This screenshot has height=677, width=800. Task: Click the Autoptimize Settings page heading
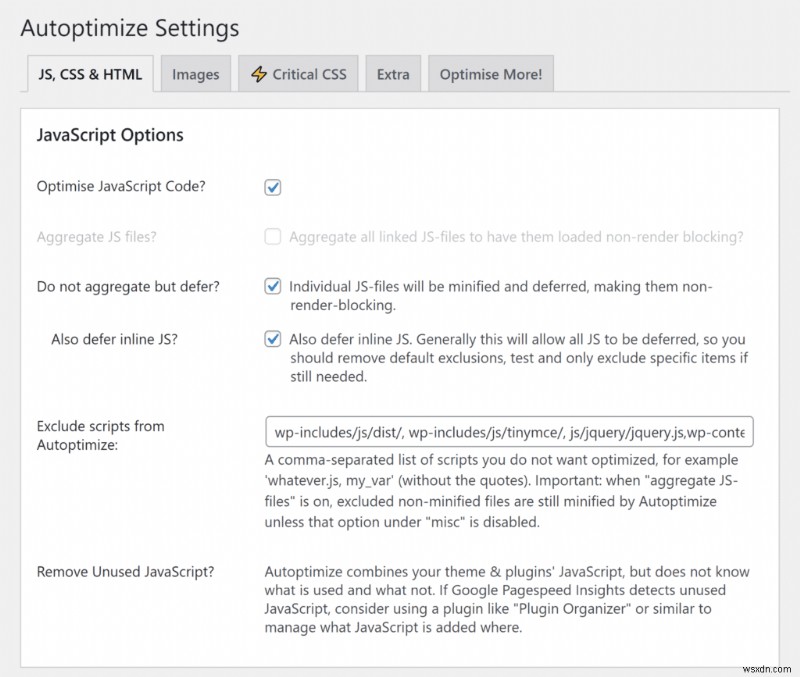coord(130,27)
